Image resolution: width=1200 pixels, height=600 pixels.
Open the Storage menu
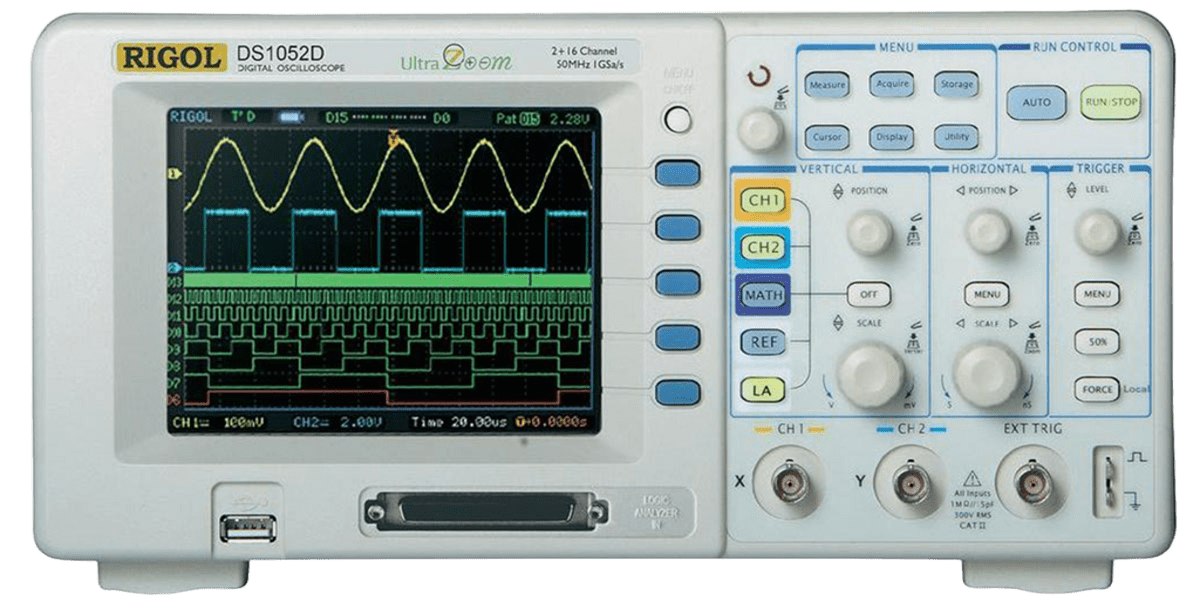[955, 84]
